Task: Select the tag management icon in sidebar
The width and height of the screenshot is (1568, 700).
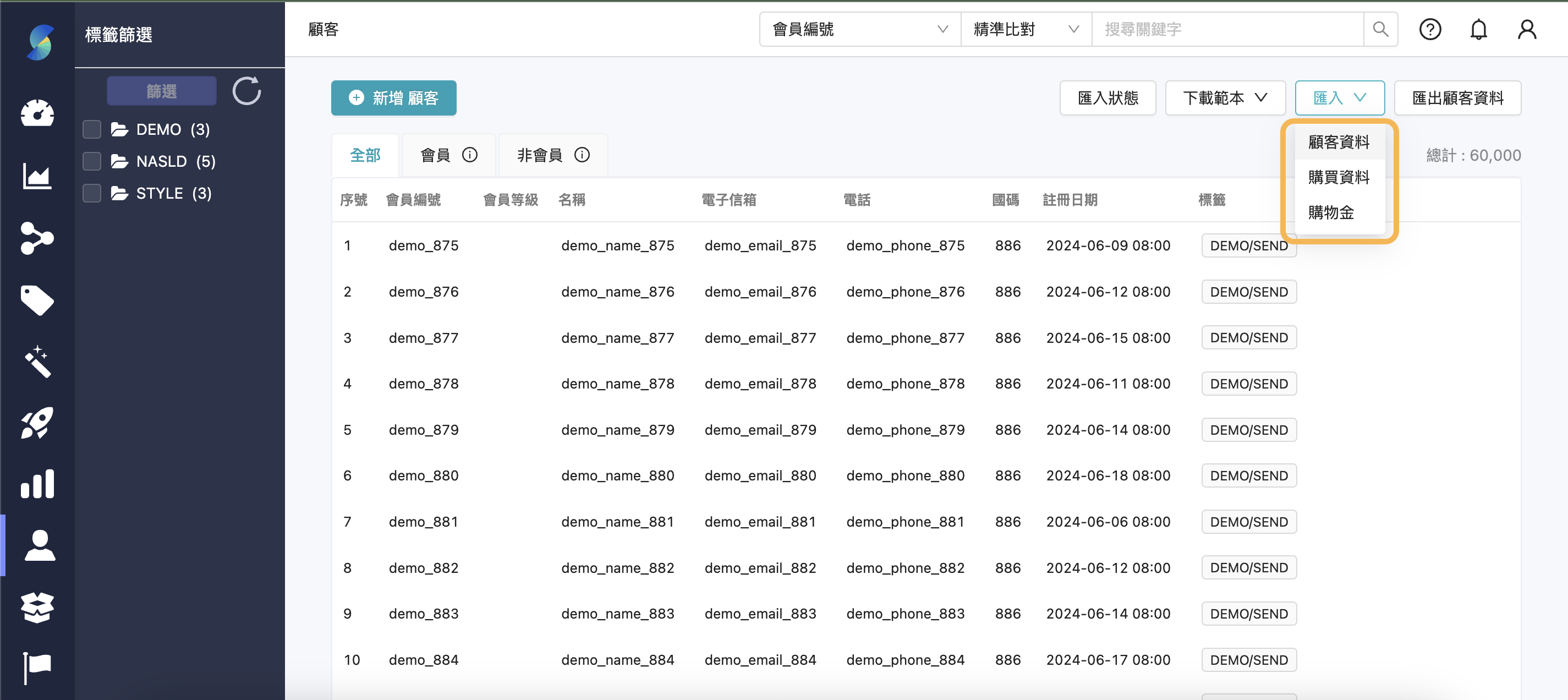Action: (37, 300)
